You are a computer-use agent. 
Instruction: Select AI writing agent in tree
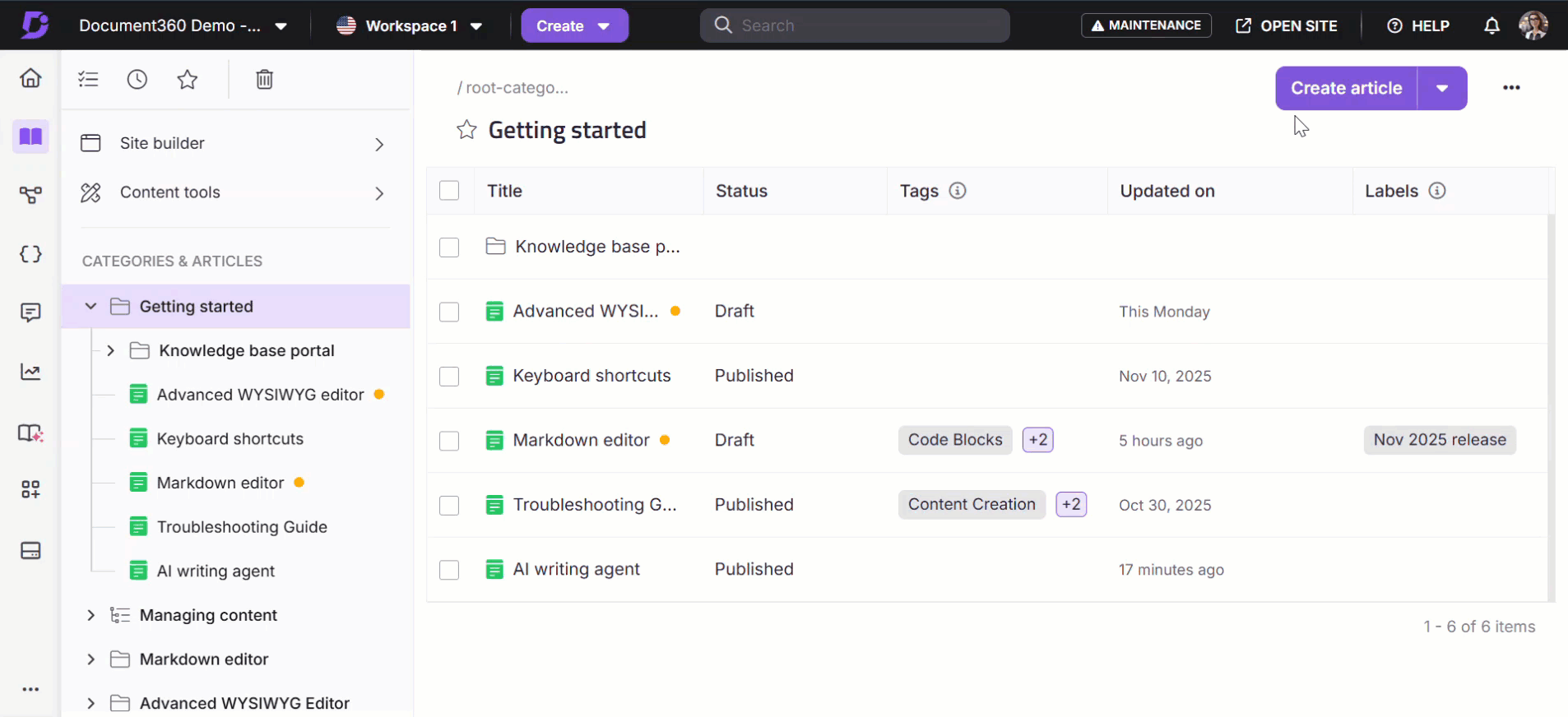pos(216,571)
